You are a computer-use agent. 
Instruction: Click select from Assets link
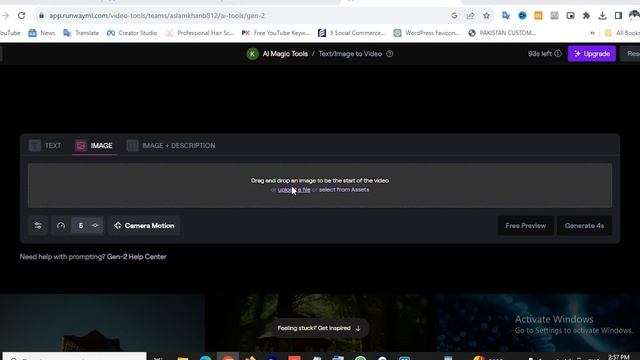(x=344, y=190)
